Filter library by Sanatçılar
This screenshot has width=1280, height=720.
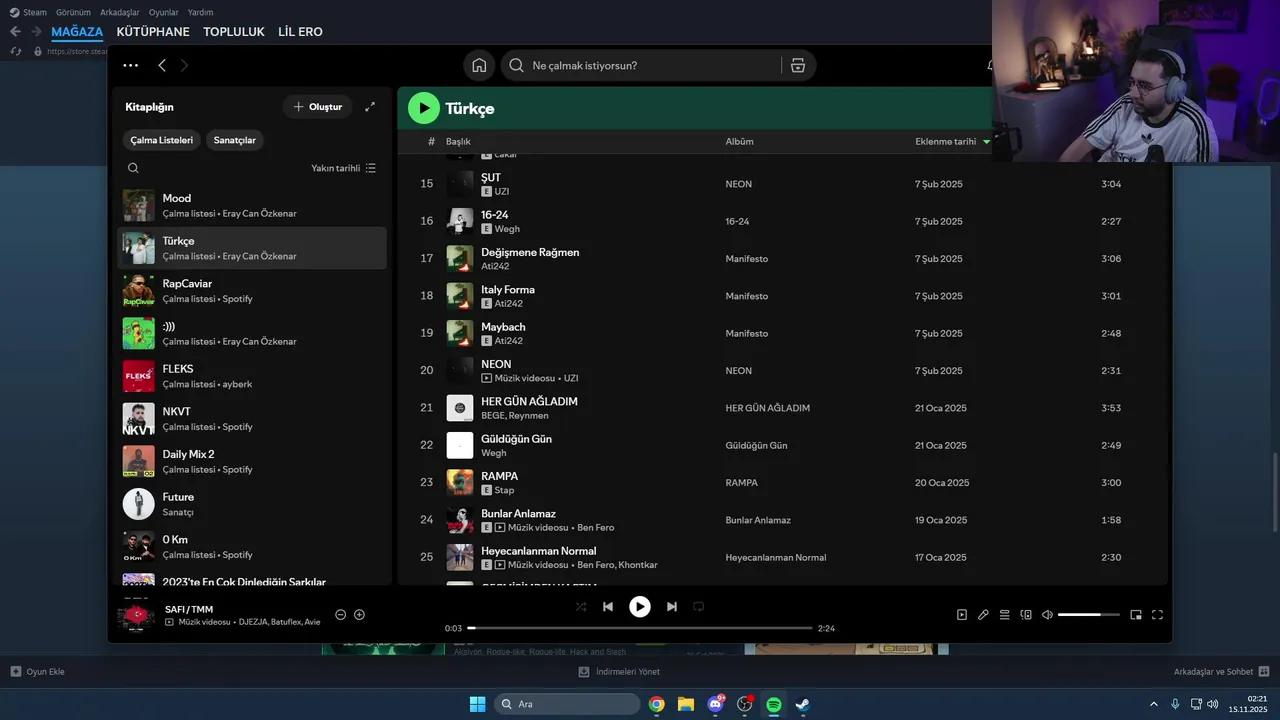[235, 140]
